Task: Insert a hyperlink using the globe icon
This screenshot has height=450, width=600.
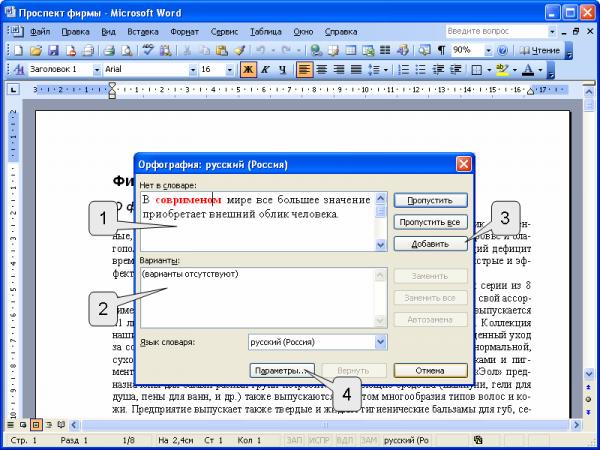Action: coord(316,51)
